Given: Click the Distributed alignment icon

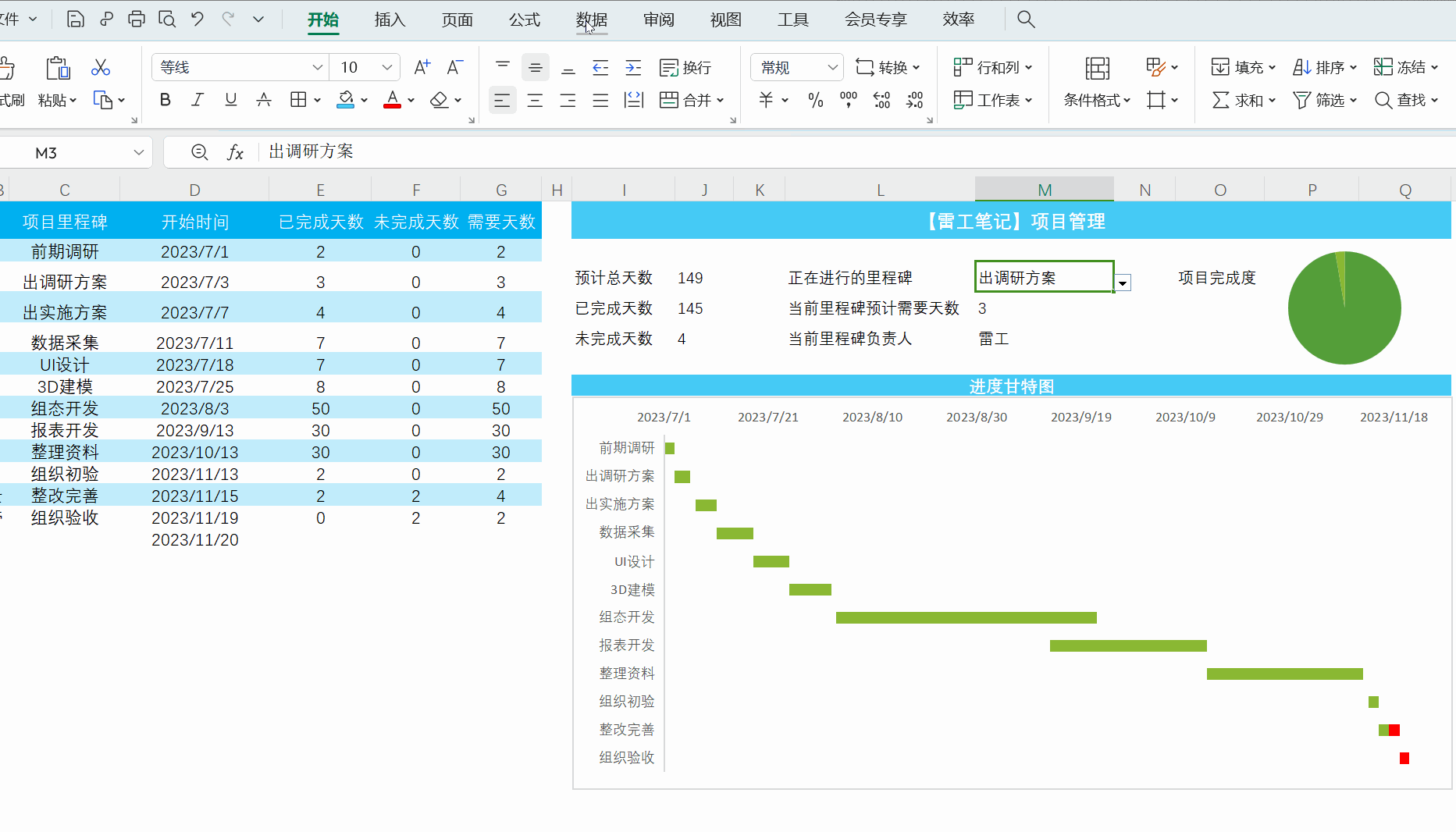Looking at the screenshot, I should (633, 100).
